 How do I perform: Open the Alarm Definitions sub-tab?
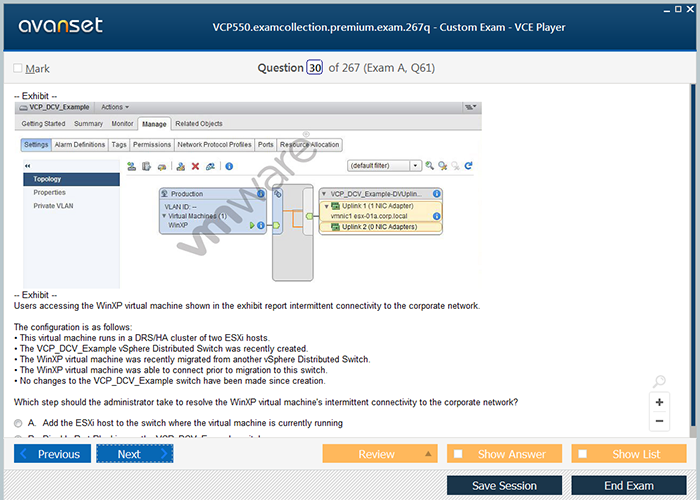point(80,145)
